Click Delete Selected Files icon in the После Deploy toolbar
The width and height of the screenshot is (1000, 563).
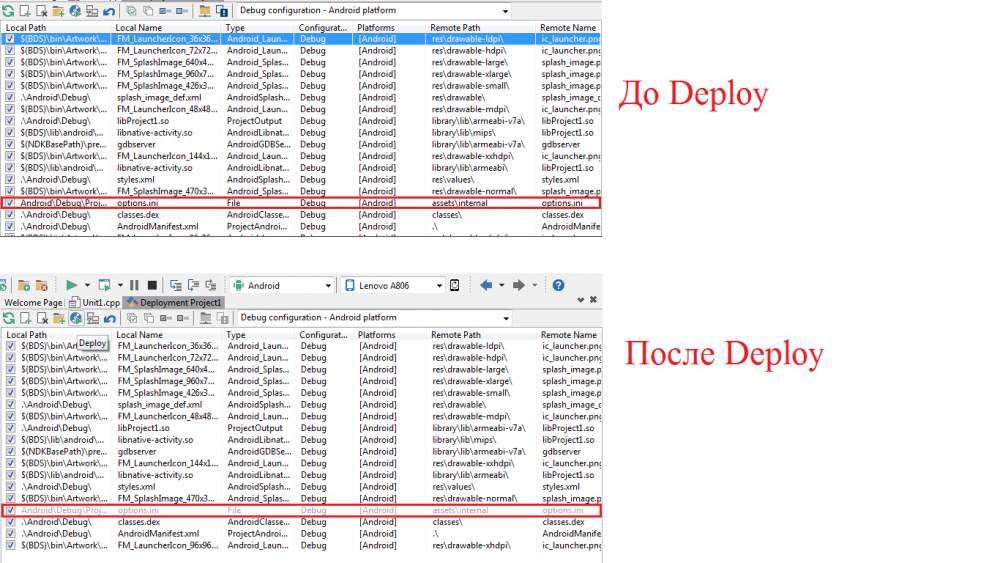click(42, 318)
